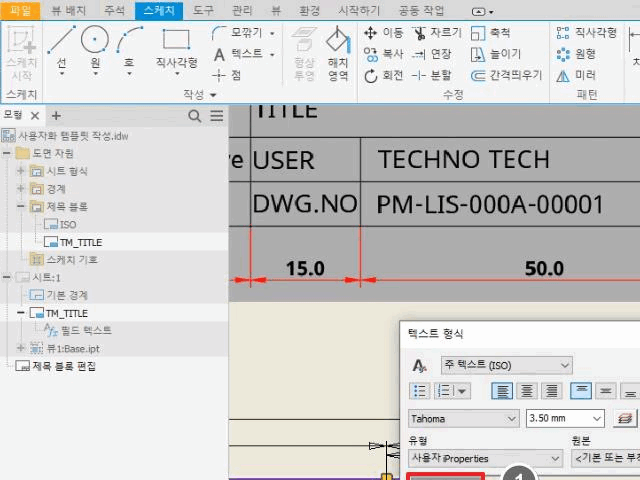
Task: Click the Fill/Hatch Region (해치 영역) tool
Action: [338, 53]
